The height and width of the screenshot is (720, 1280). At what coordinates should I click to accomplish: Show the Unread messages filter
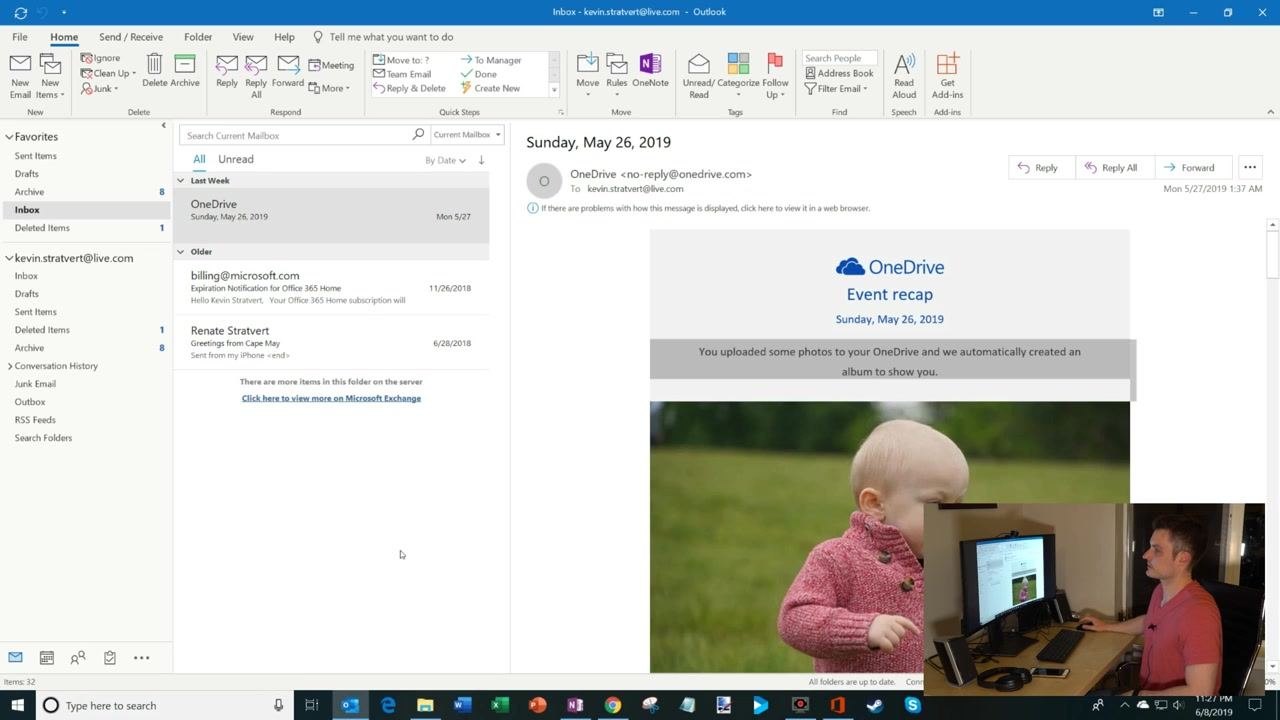coord(236,159)
